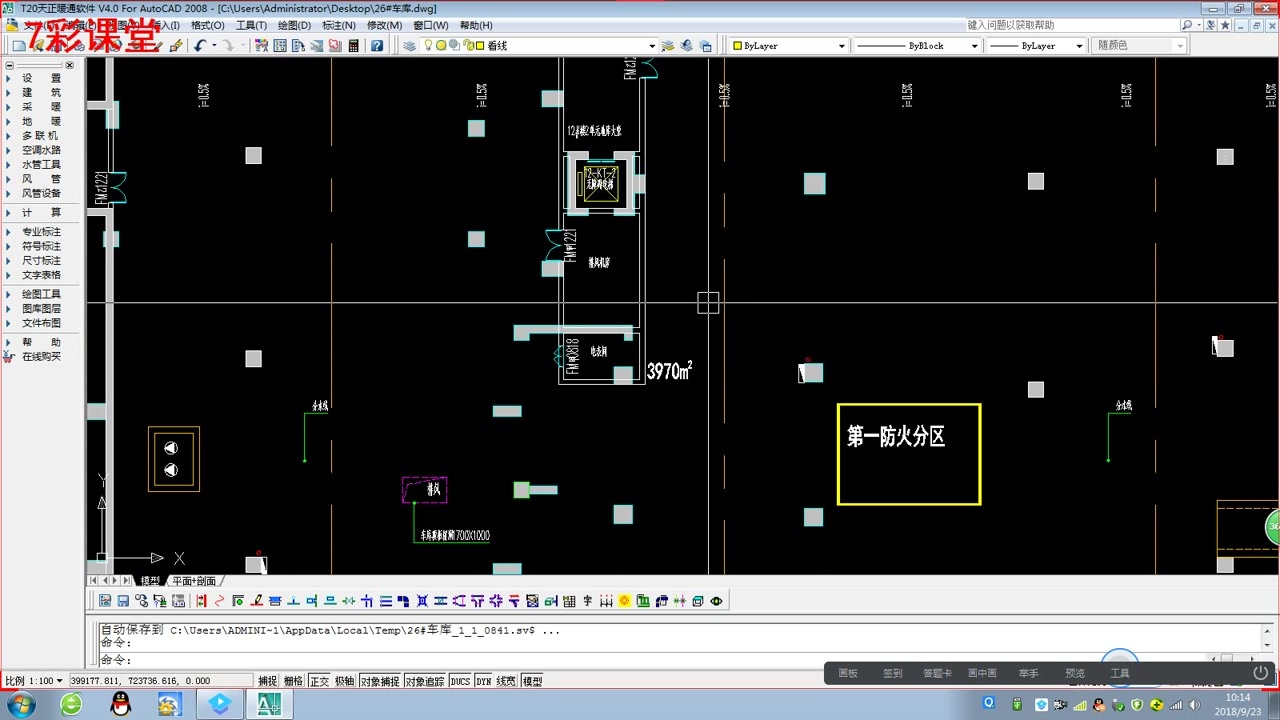The image size is (1280, 720).
Task: Open the 工具(T) menu
Action: click(x=251, y=25)
